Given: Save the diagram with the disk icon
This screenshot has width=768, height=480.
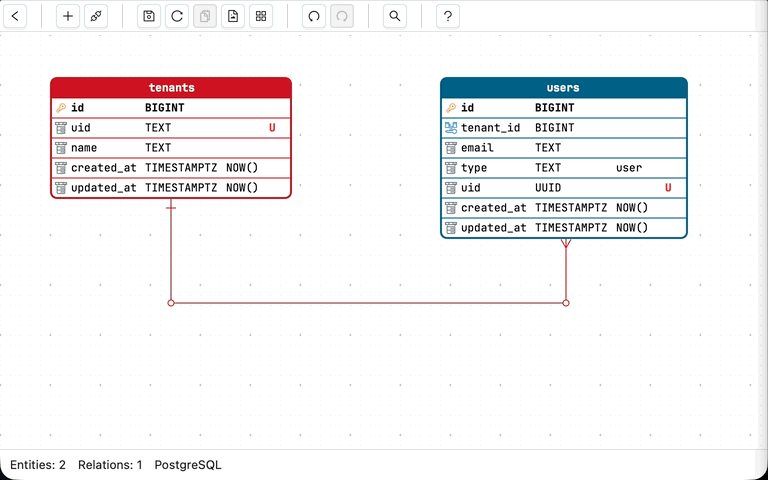Looking at the screenshot, I should (149, 16).
